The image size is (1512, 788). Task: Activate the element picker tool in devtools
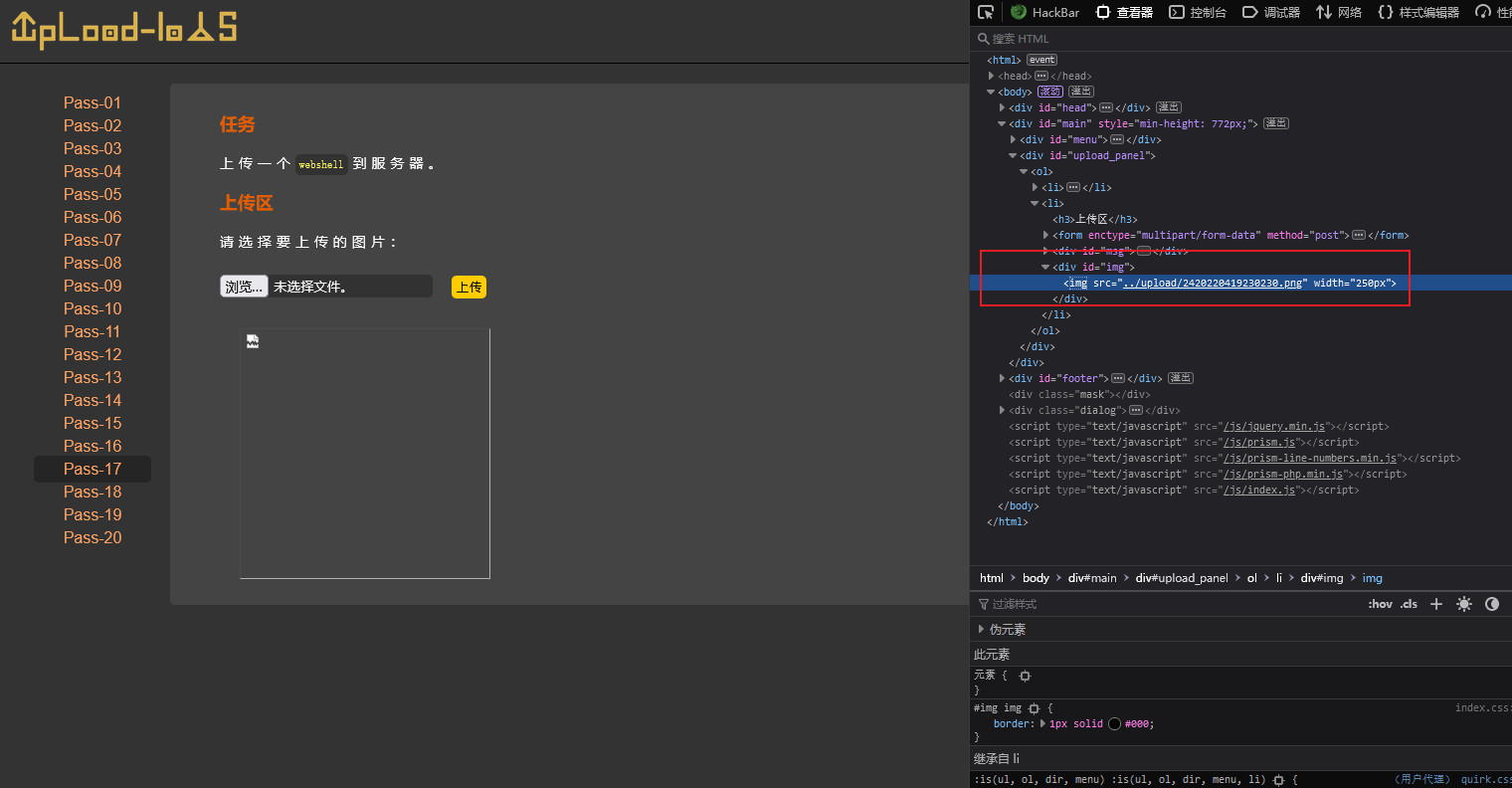click(986, 12)
